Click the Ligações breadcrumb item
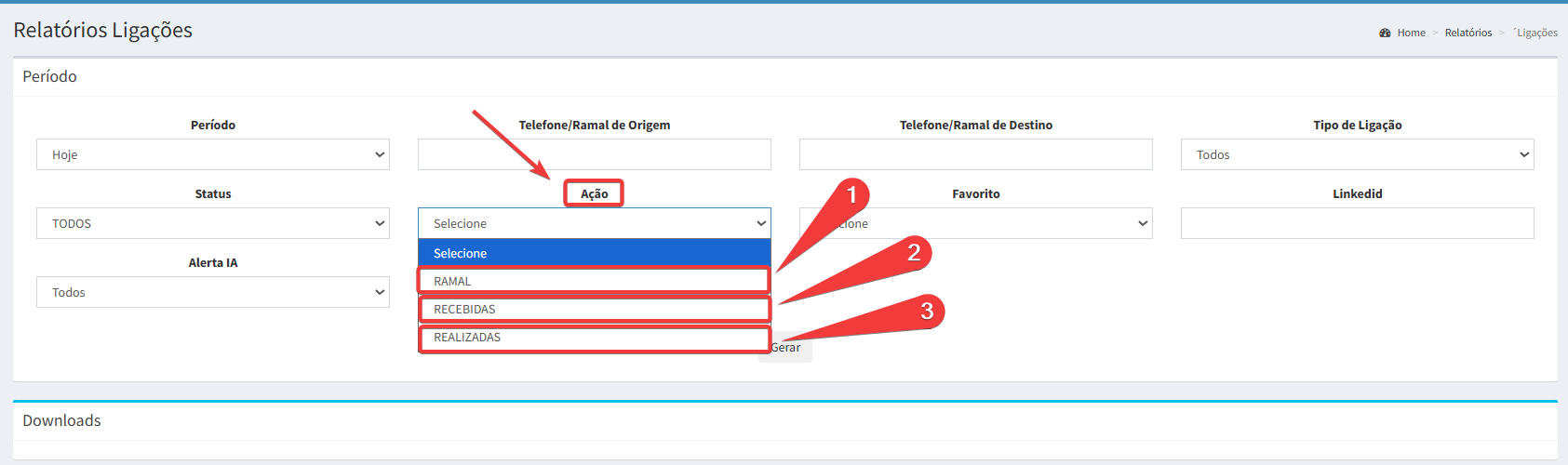 pos(1535,33)
